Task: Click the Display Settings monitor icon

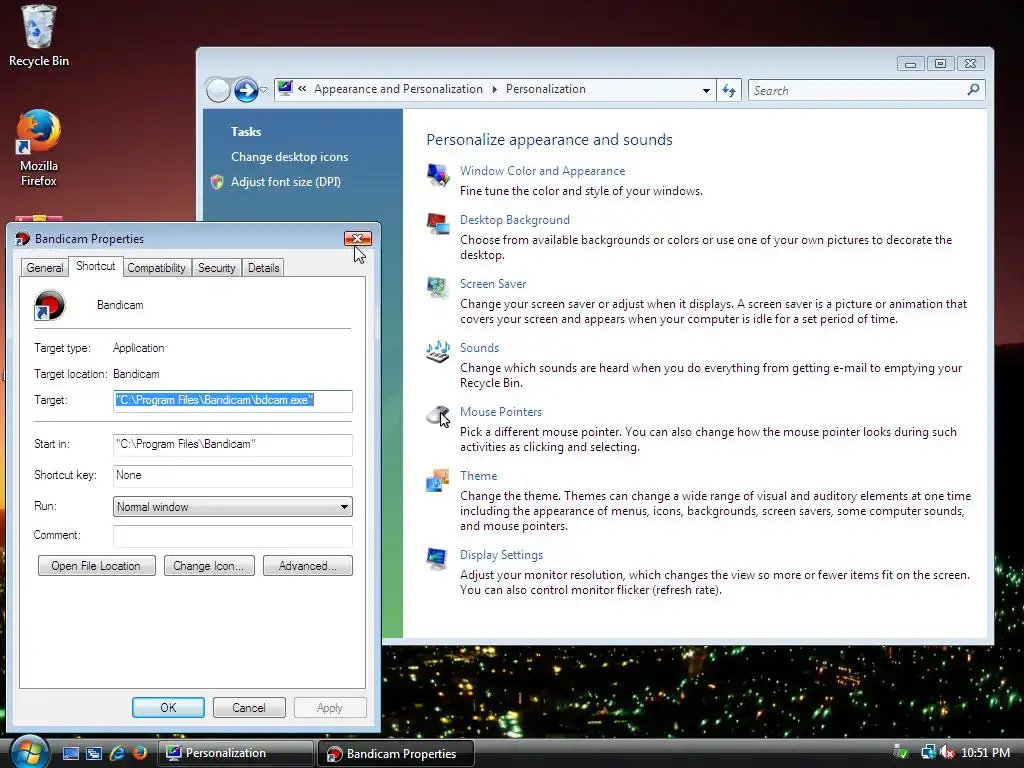Action: point(437,558)
